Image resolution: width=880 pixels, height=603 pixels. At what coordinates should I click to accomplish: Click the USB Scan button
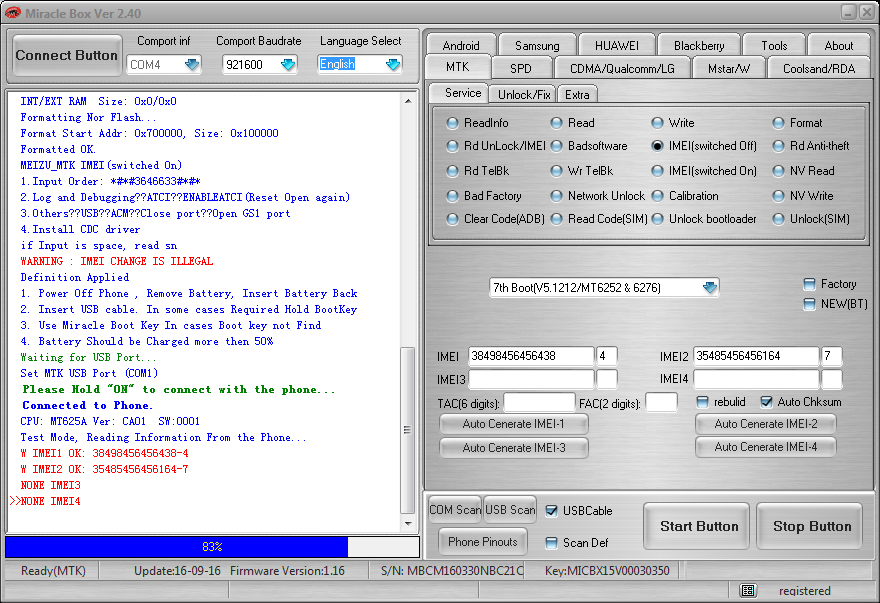(510, 510)
